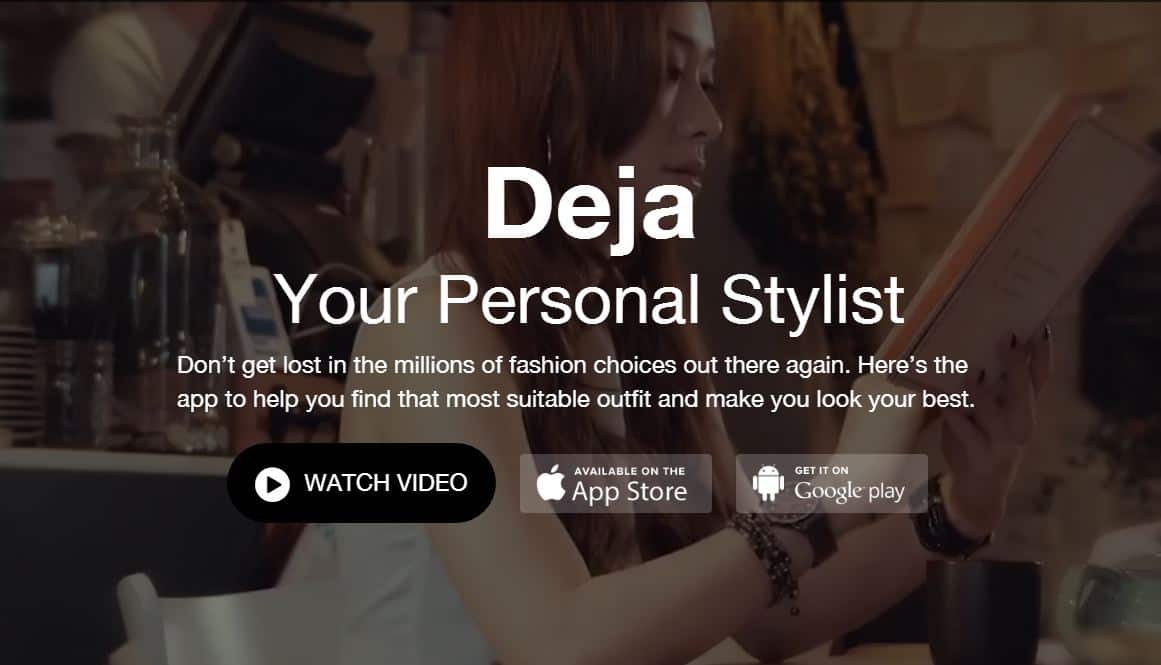
Task: Click the paragraph about fashion choices
Action: pyautogui.click(x=575, y=382)
